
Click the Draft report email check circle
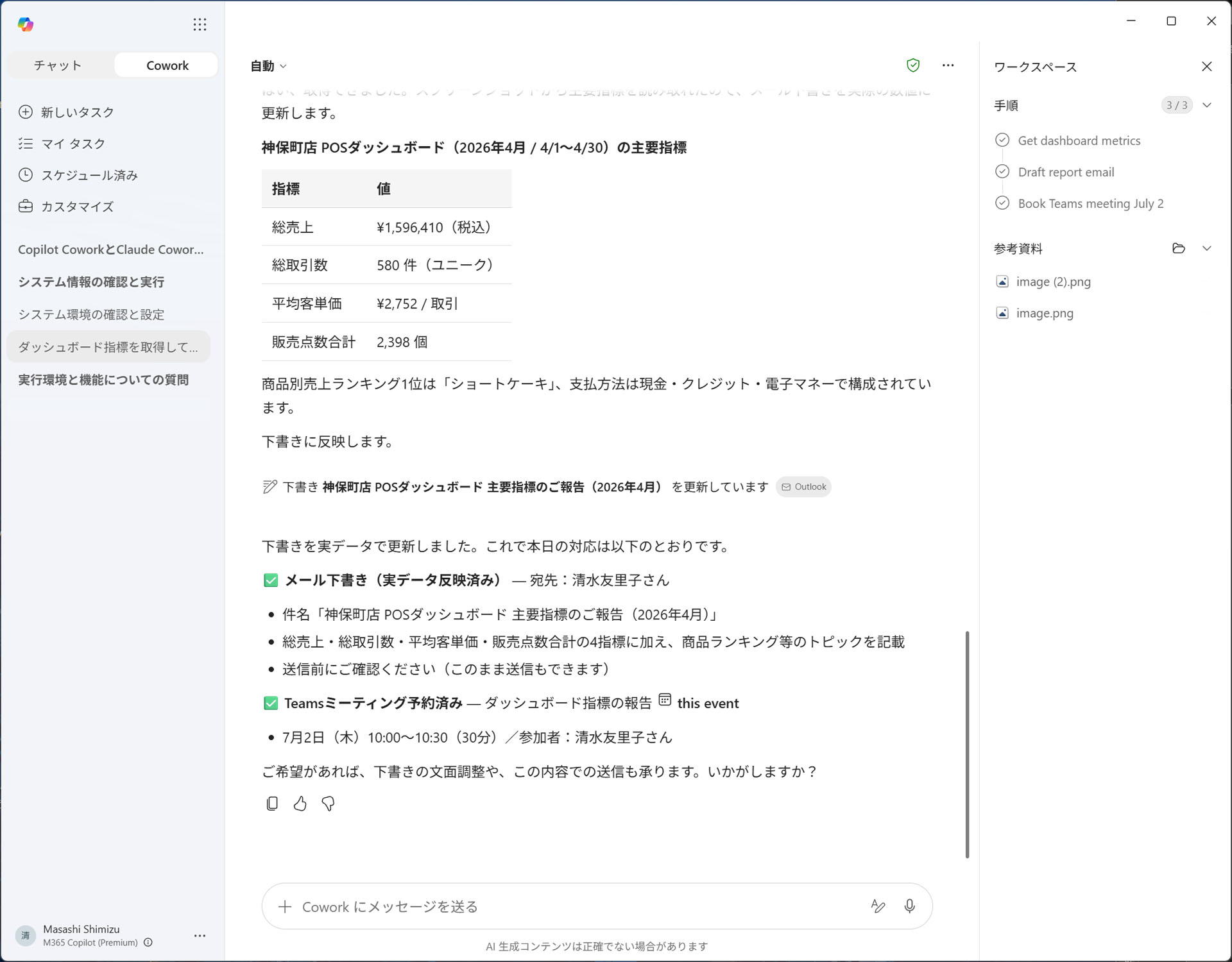point(1002,171)
